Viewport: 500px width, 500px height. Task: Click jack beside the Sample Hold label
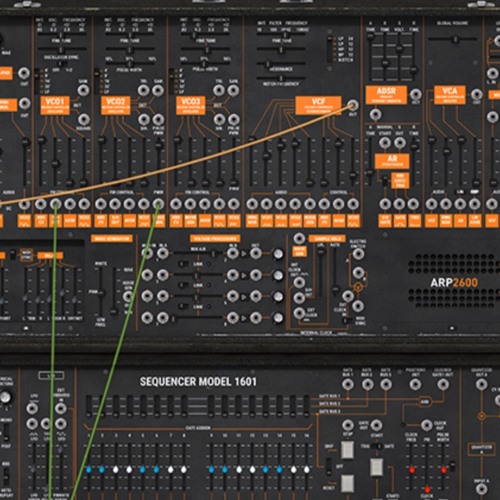click(299, 238)
